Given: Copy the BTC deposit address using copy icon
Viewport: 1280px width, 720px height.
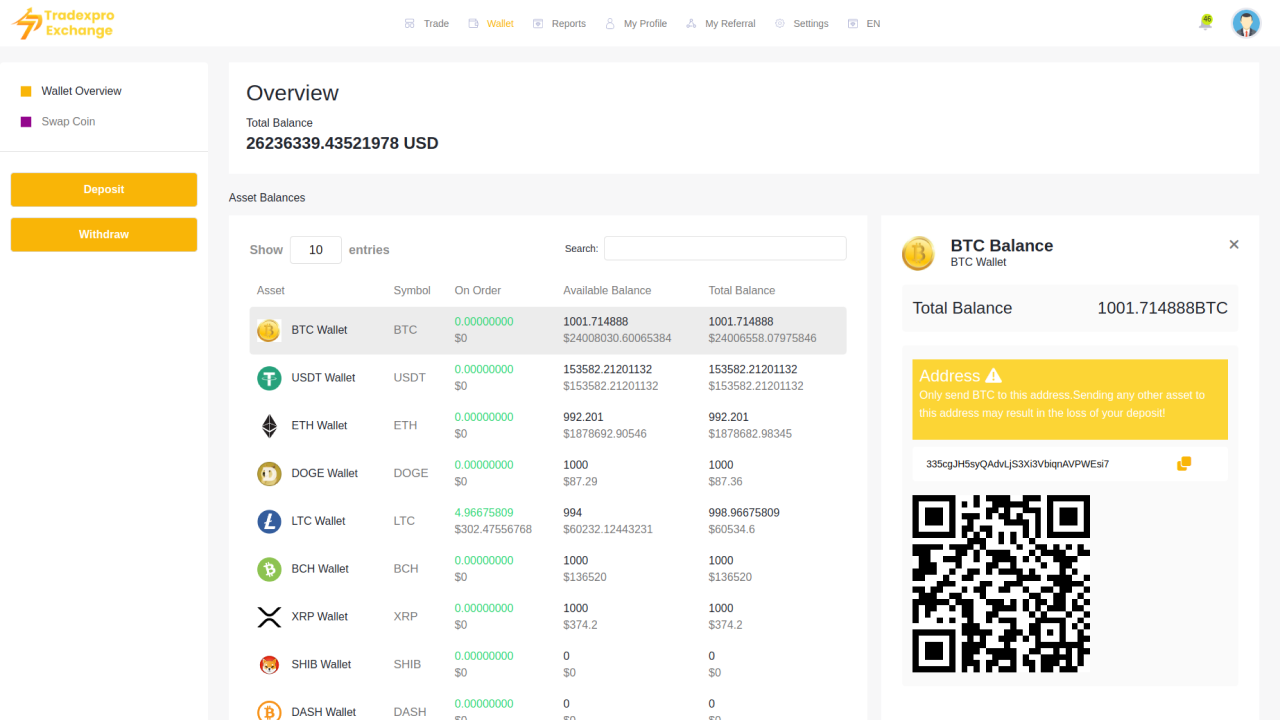Looking at the screenshot, I should point(1184,463).
